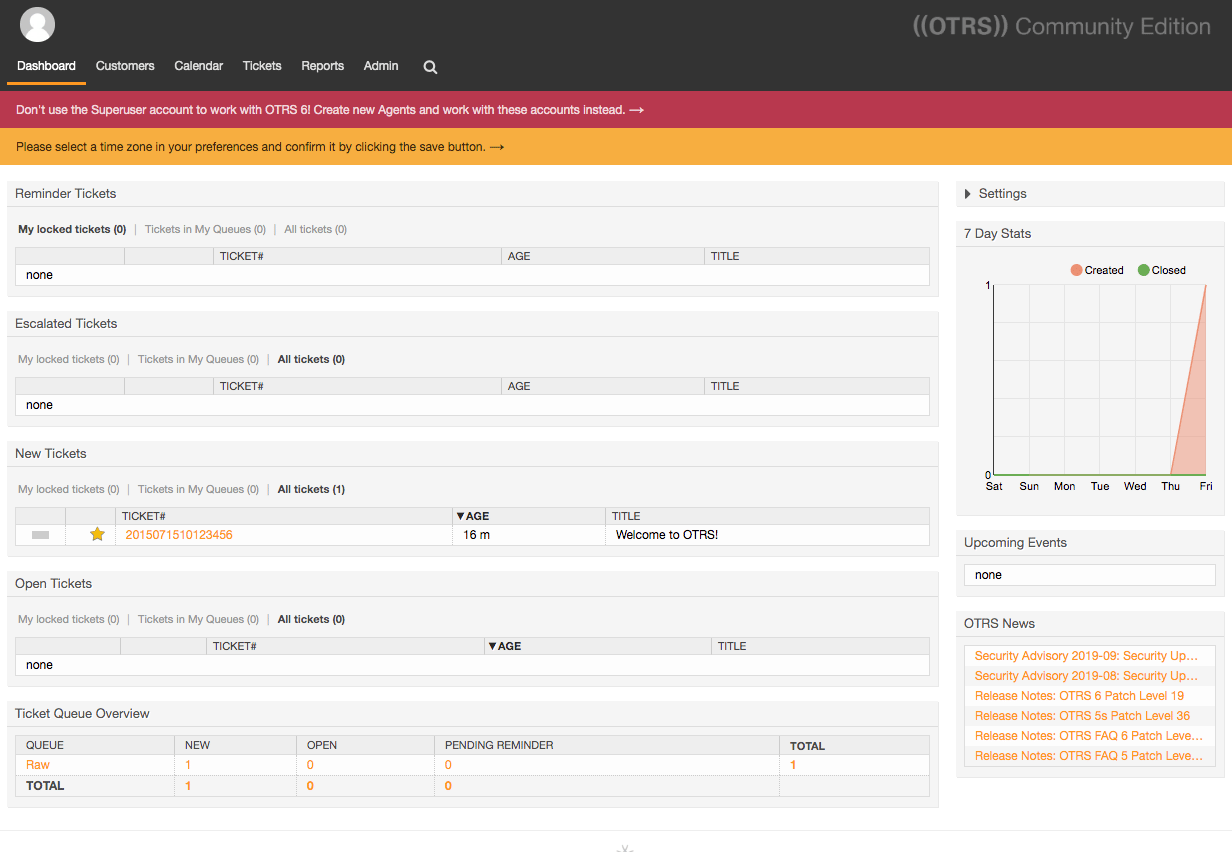Sort New Tickets by Age column
1232x852 pixels.
pyautogui.click(x=473, y=516)
